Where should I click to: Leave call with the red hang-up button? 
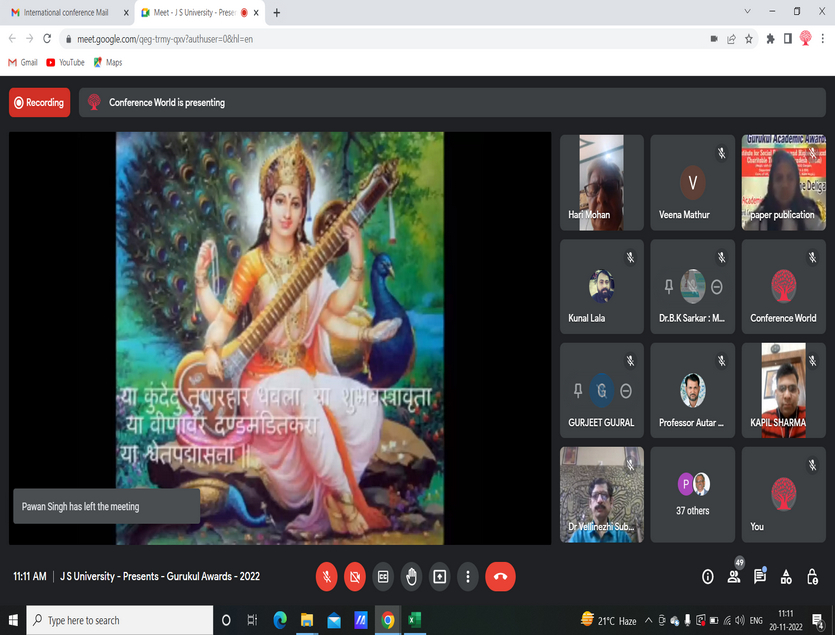click(x=500, y=576)
